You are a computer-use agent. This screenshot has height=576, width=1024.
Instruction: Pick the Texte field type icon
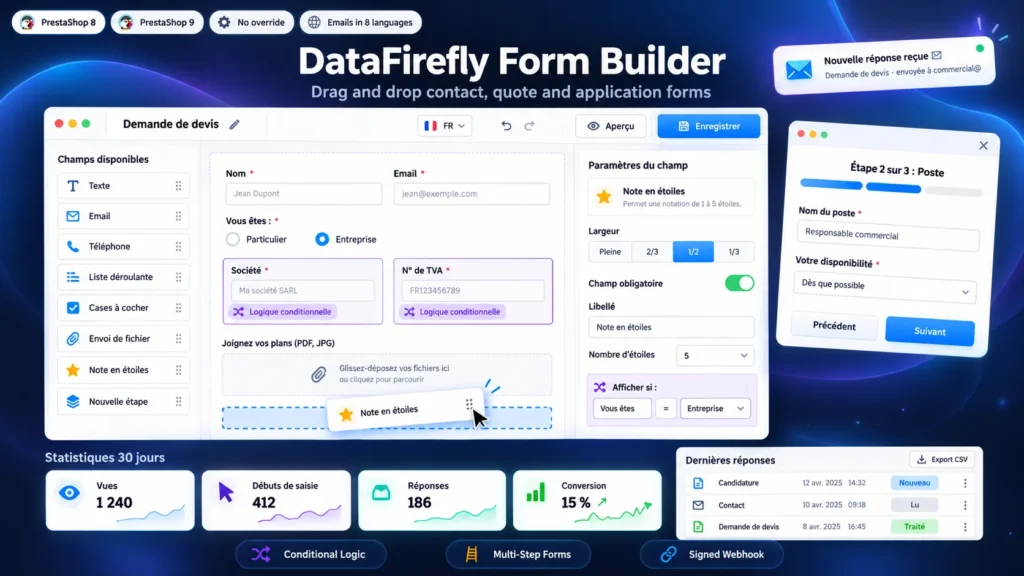point(72,185)
